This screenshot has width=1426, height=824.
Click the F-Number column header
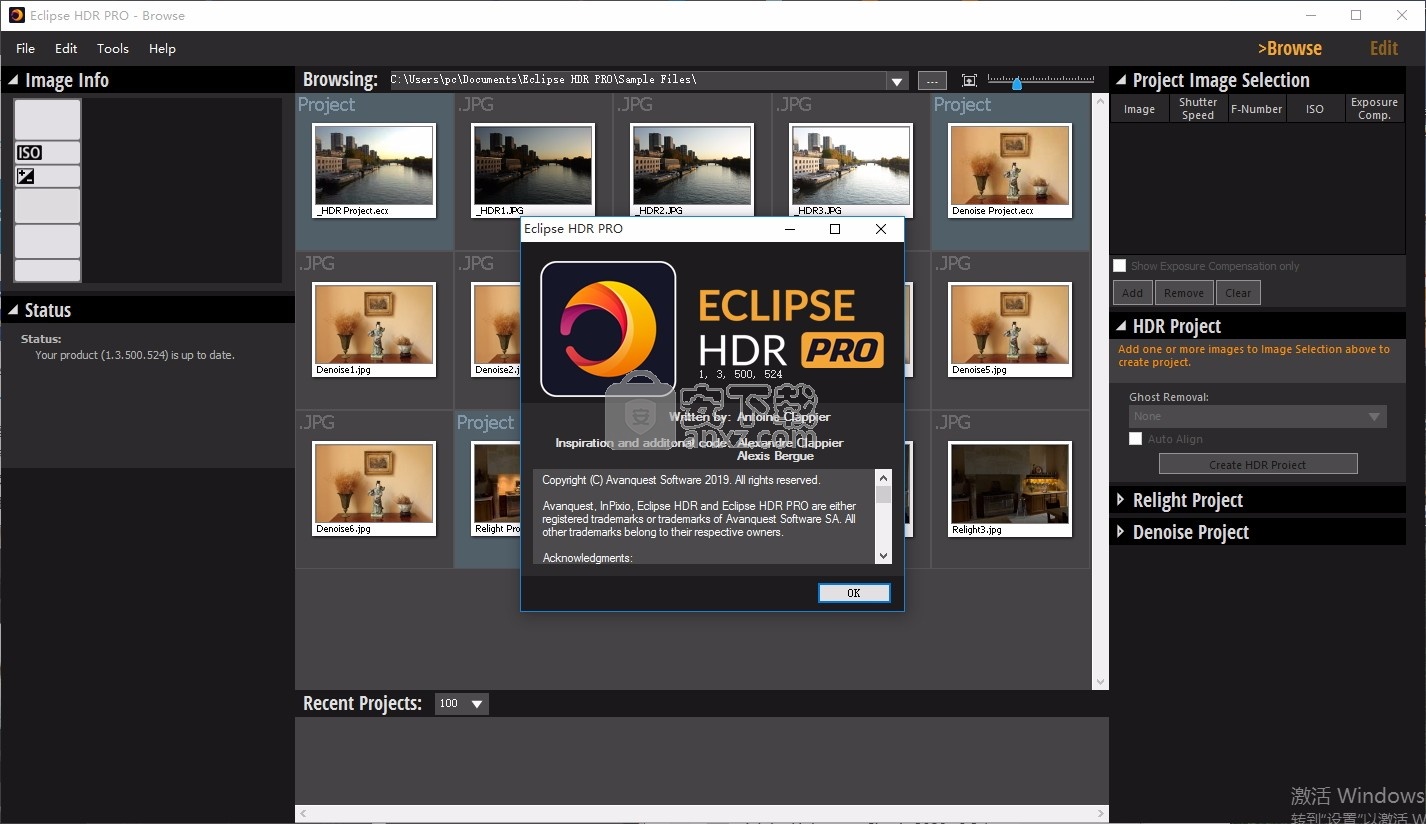[1257, 109]
